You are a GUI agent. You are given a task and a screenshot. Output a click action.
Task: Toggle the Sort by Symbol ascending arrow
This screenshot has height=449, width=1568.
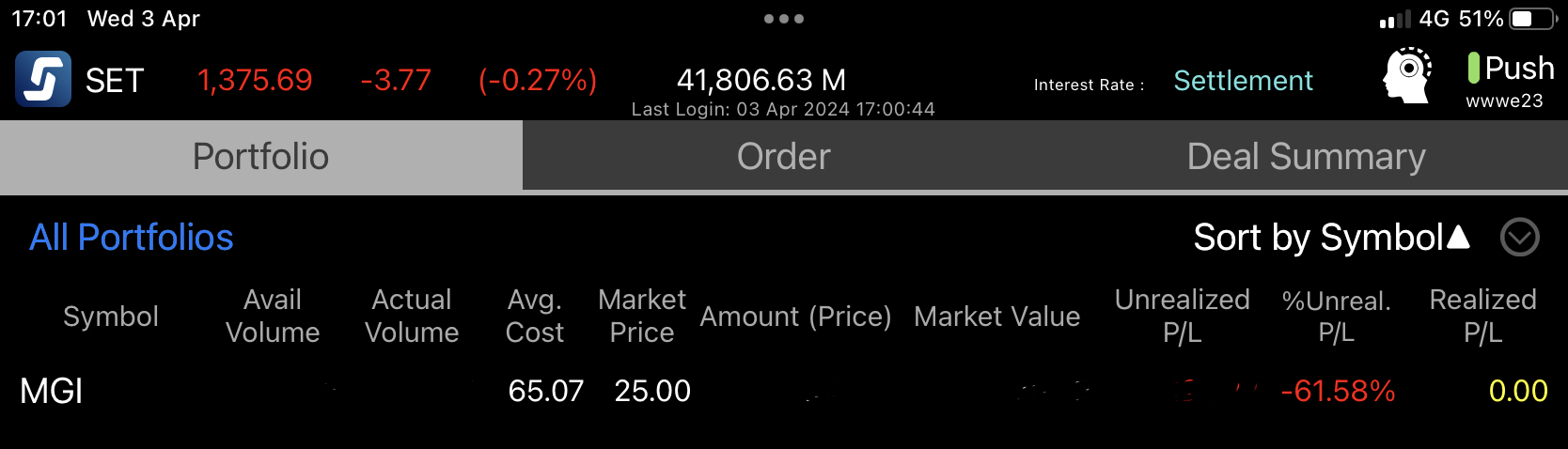(x=1458, y=237)
